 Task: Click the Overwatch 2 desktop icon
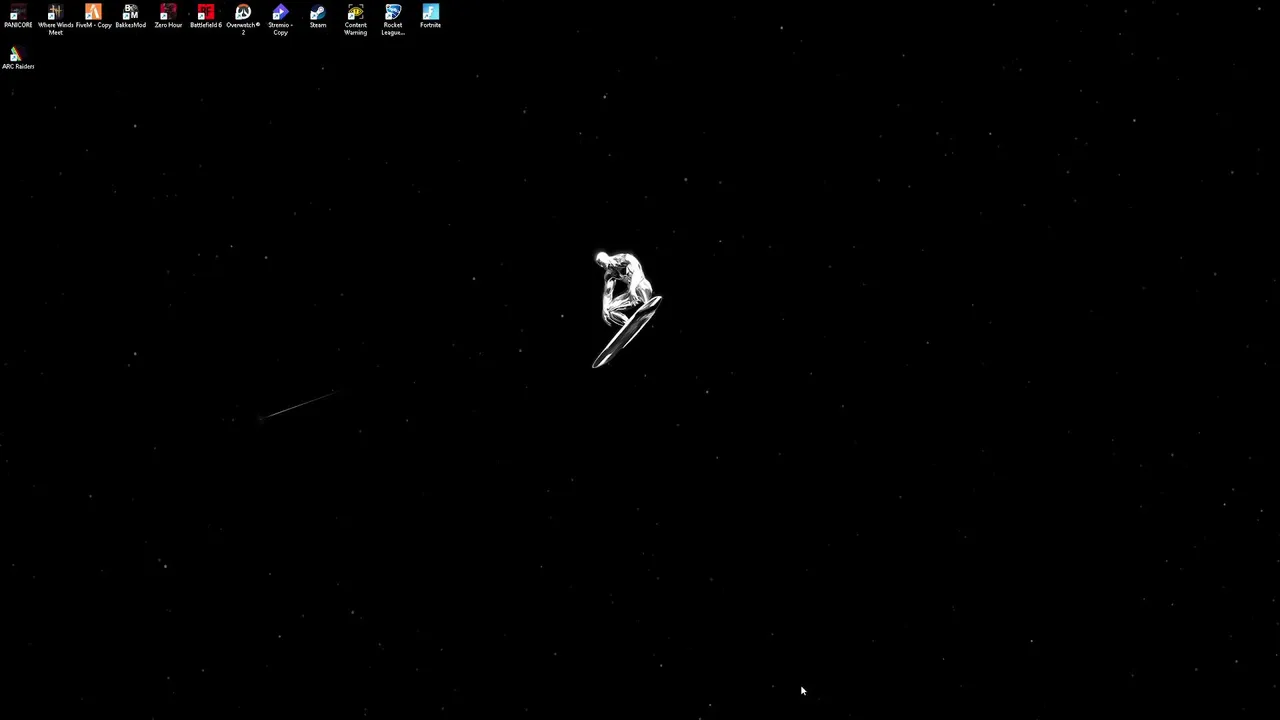coord(243,20)
